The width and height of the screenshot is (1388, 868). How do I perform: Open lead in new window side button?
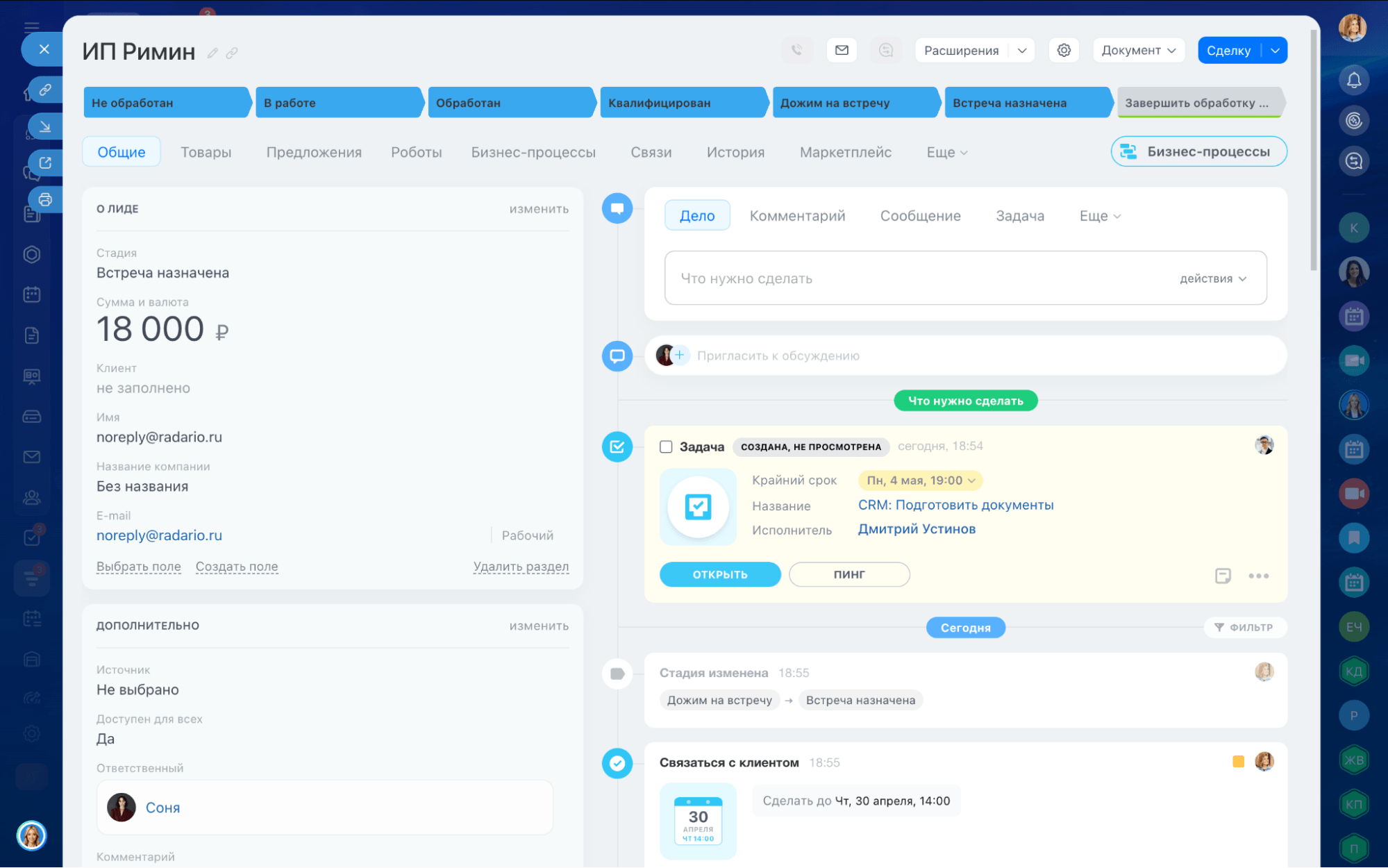tap(45, 162)
